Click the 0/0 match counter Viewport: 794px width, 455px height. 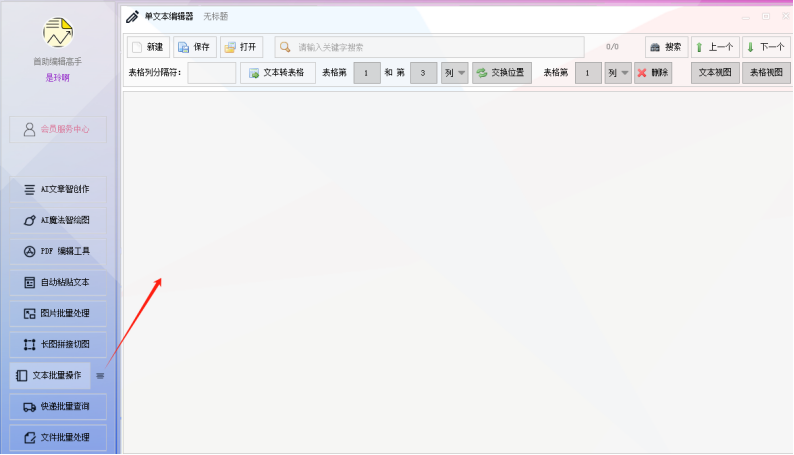pyautogui.click(x=612, y=47)
